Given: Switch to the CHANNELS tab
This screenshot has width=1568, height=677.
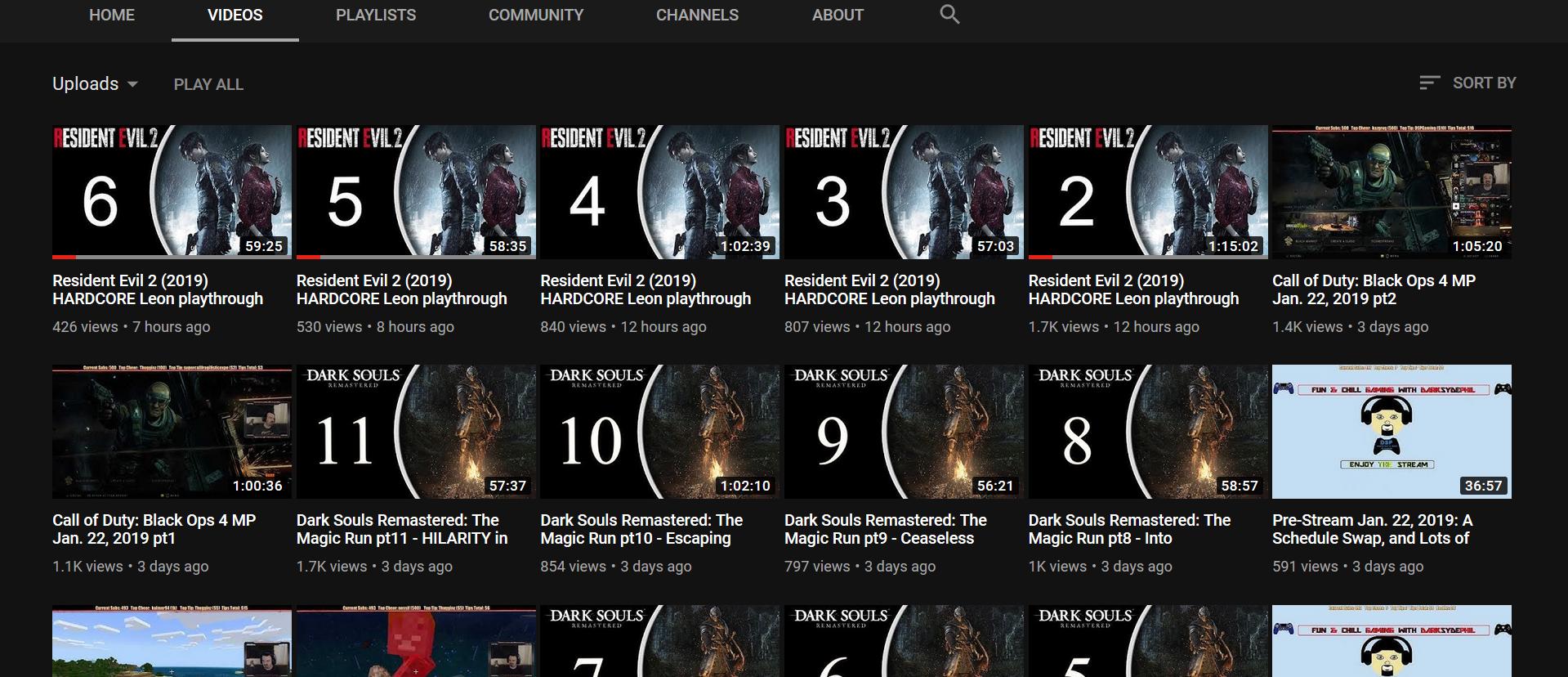Looking at the screenshot, I should [697, 15].
